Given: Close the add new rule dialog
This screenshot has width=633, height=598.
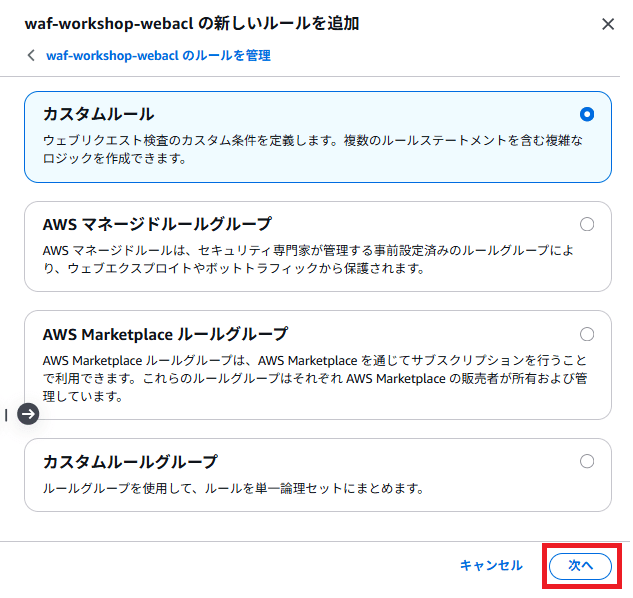Looking at the screenshot, I should 608,24.
